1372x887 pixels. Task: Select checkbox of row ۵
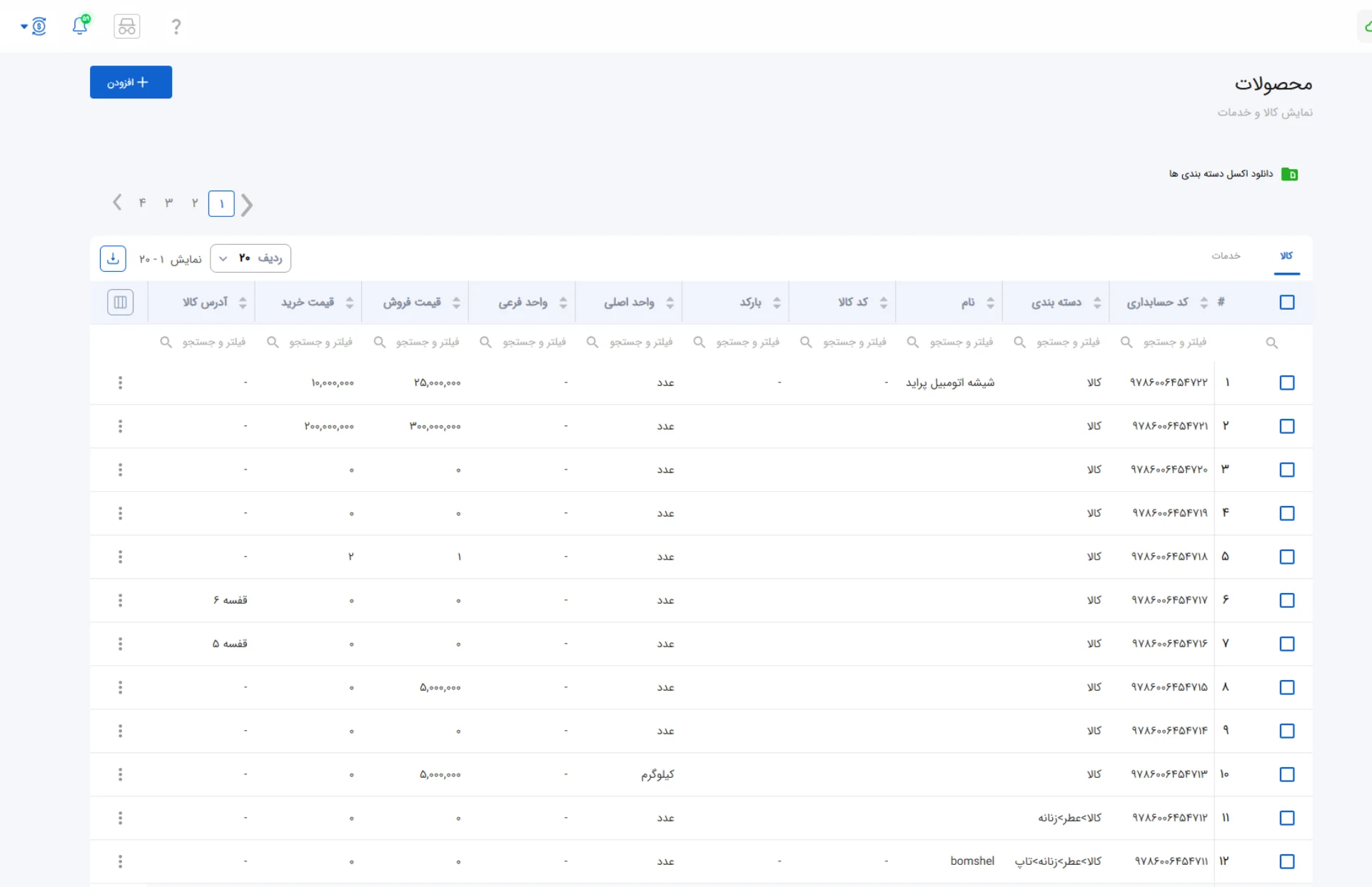(1287, 557)
